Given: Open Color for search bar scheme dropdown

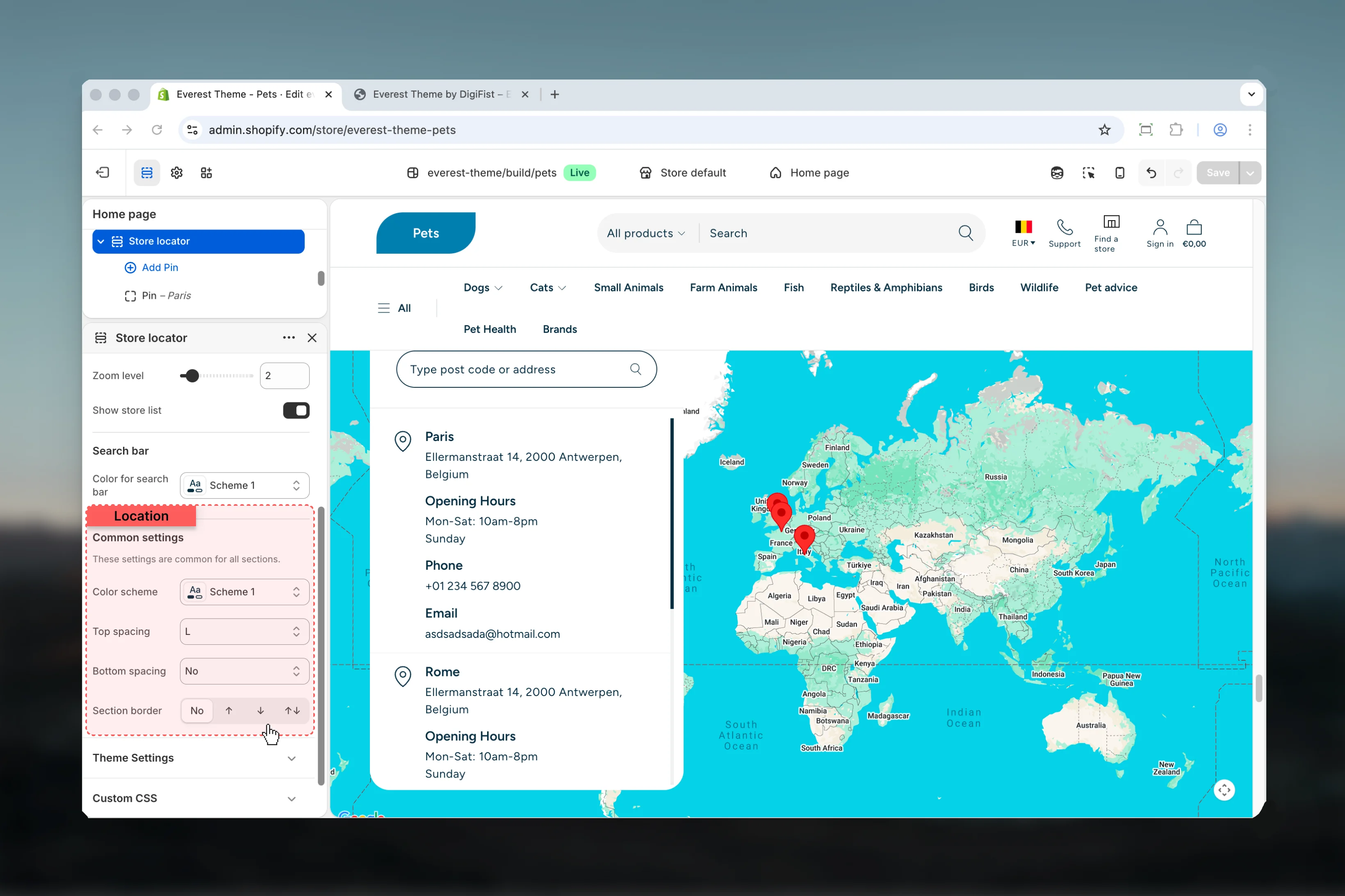Looking at the screenshot, I should 245,485.
